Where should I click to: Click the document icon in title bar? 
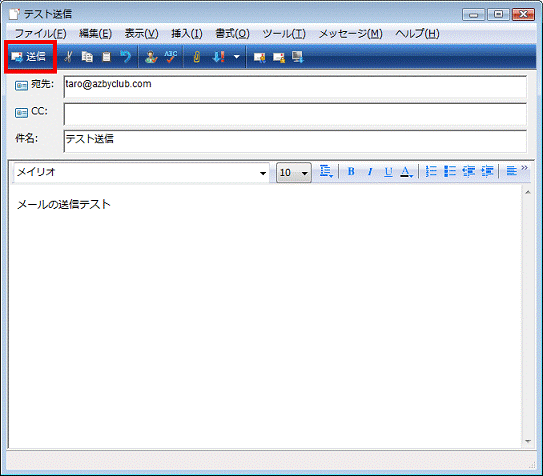tap(15, 14)
